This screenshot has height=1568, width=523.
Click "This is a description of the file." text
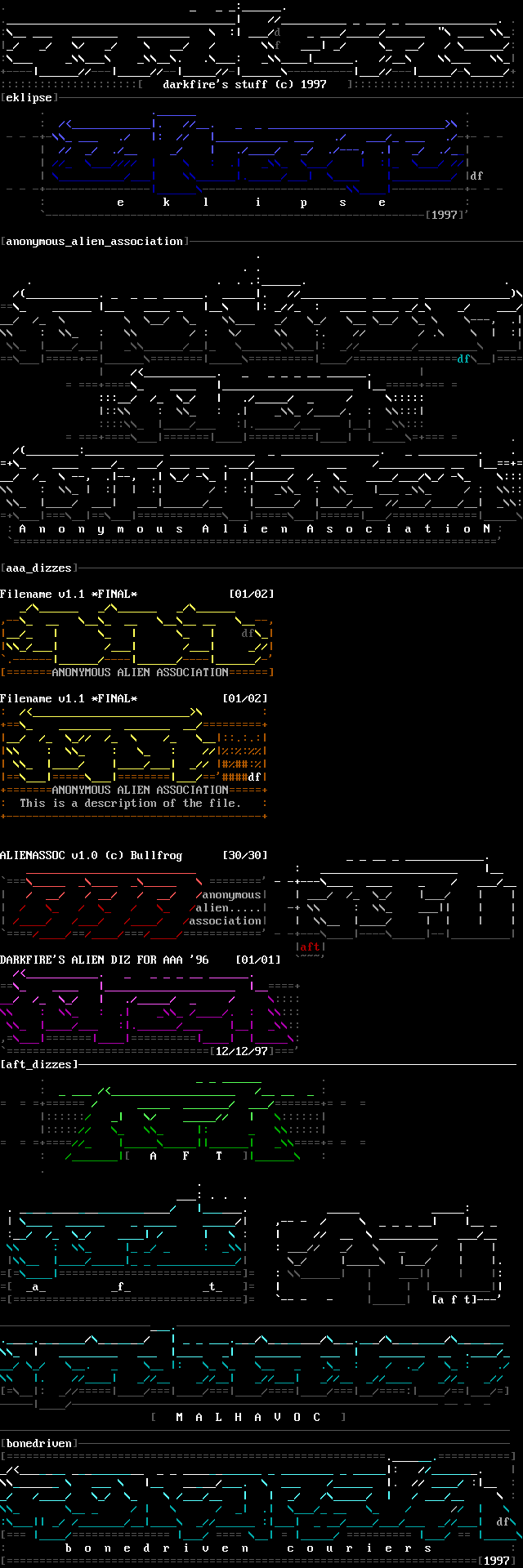coord(130,803)
